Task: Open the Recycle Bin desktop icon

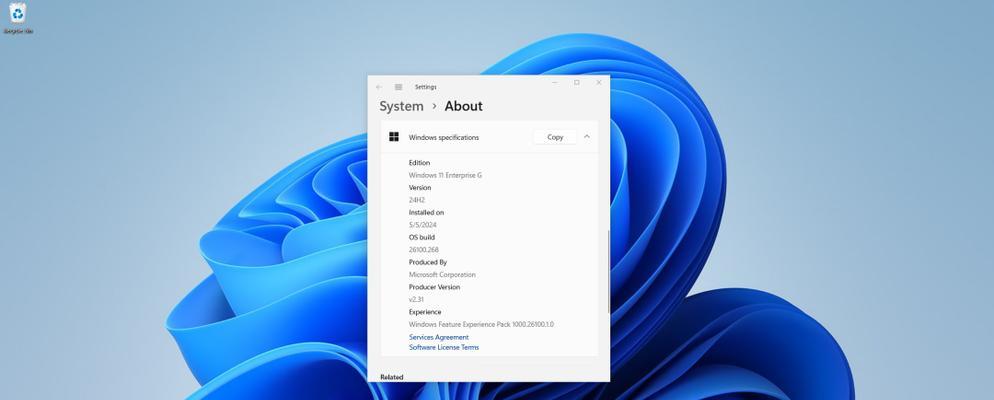Action: tap(18, 18)
